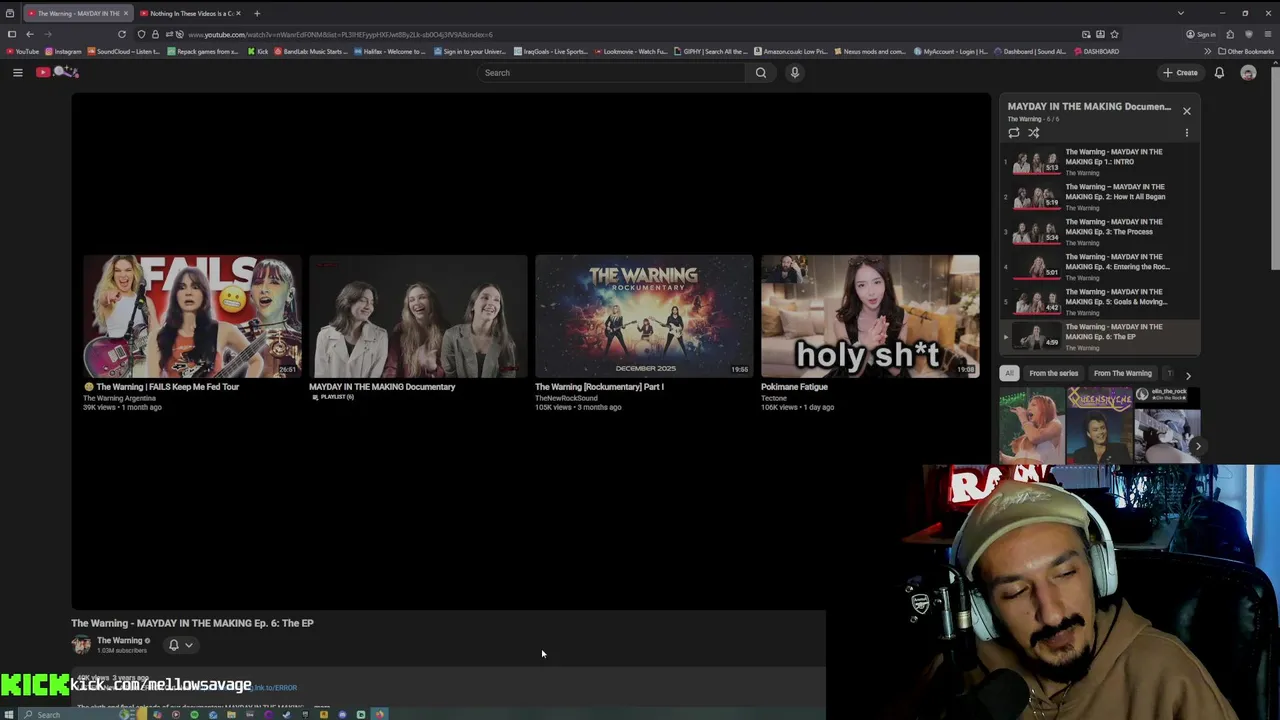Open YouTube notifications bell in header
Image resolution: width=1280 pixels, height=720 pixels.
1219,72
